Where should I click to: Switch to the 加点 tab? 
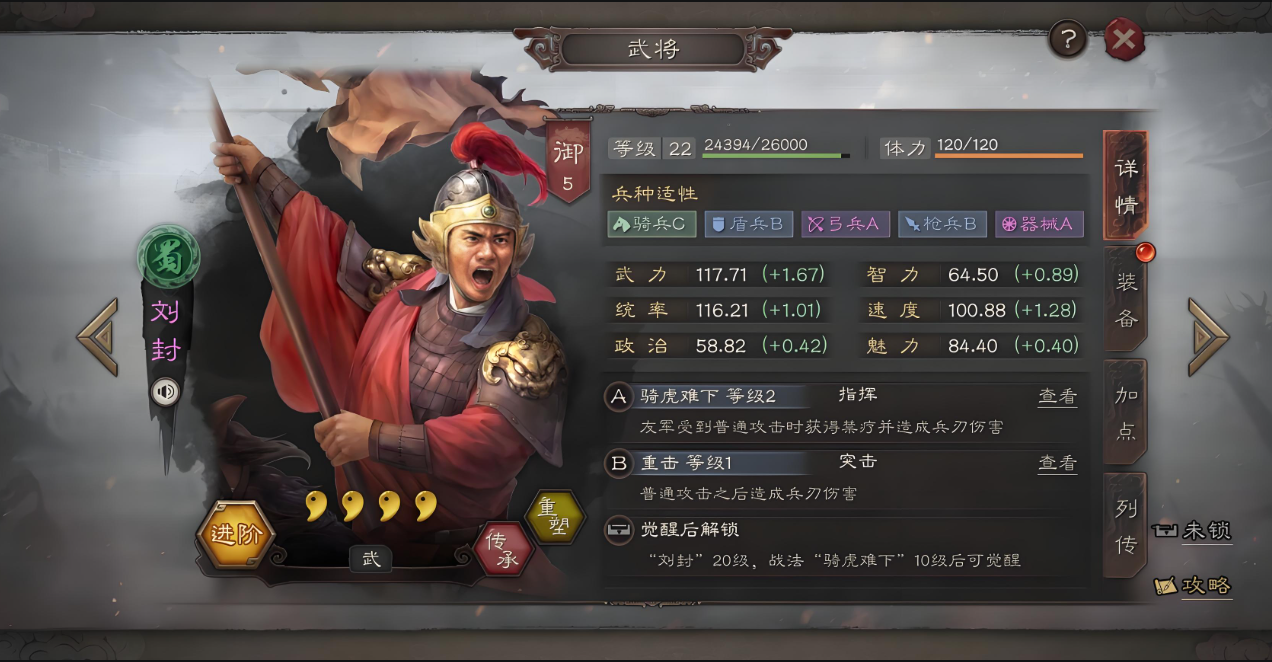[x=1126, y=412]
